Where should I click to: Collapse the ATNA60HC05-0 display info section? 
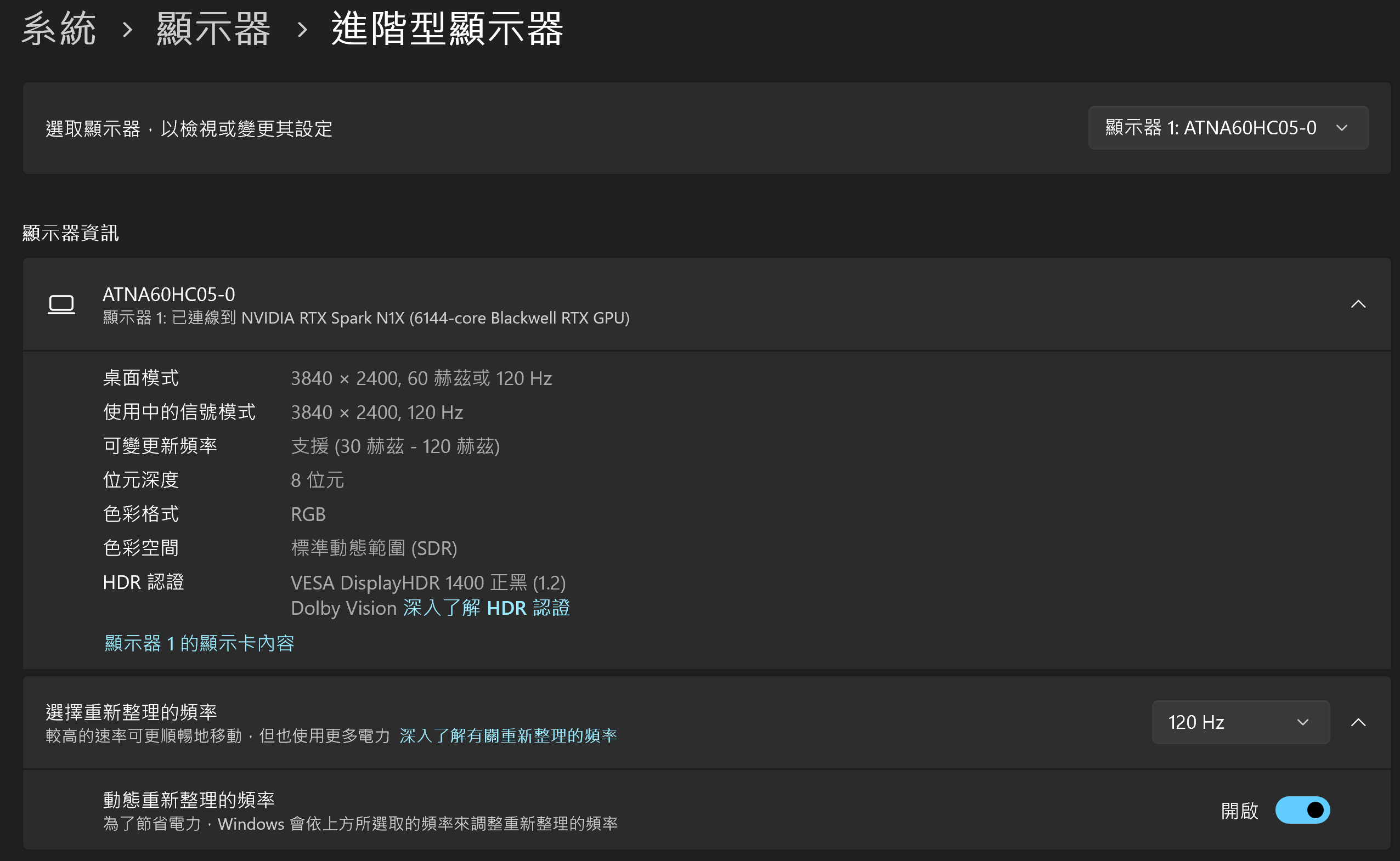1358,304
